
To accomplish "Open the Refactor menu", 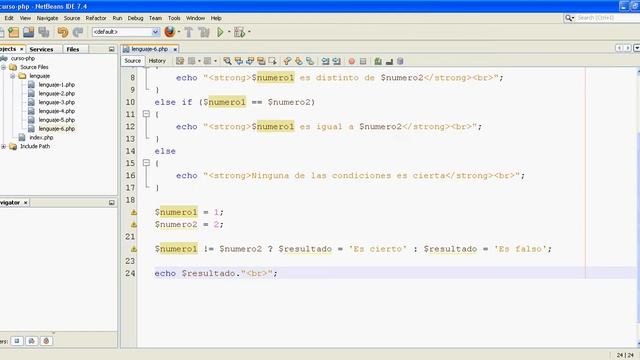I will 96,18.
